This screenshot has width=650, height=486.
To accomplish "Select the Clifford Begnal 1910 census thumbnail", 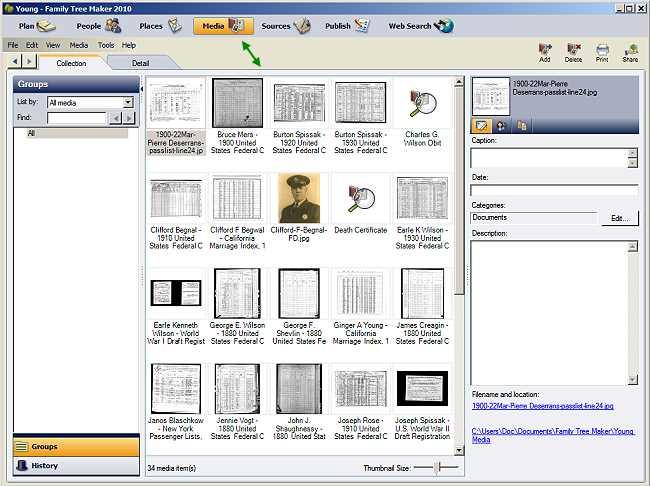I will coord(176,199).
